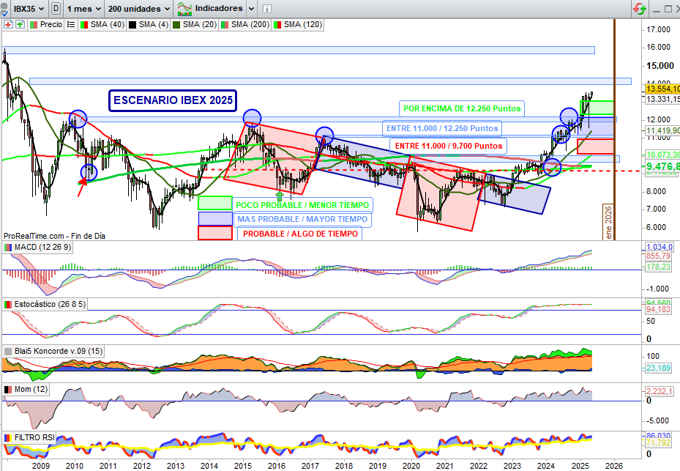Click the Indicadores chart icon
Screen dimensions: 680x471
point(184,8)
